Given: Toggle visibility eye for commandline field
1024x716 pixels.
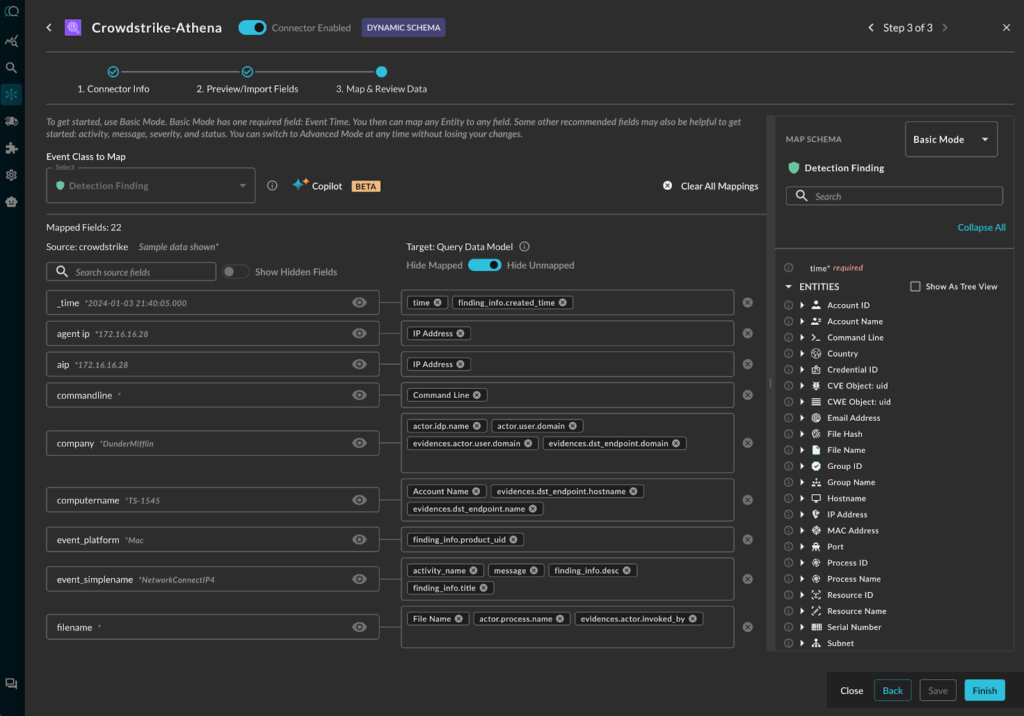Looking at the screenshot, I should pyautogui.click(x=360, y=395).
